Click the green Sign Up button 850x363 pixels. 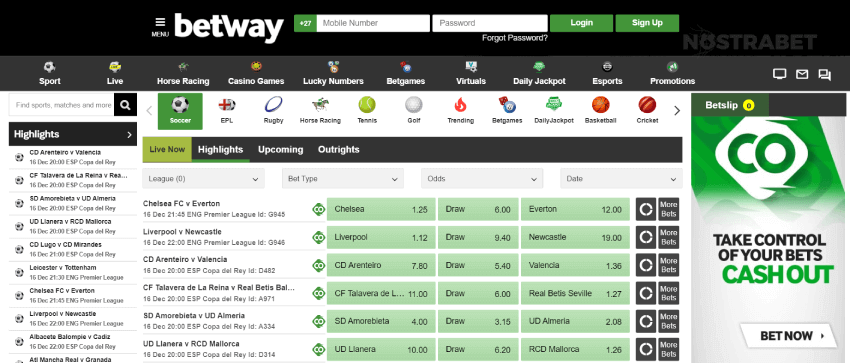tap(647, 23)
